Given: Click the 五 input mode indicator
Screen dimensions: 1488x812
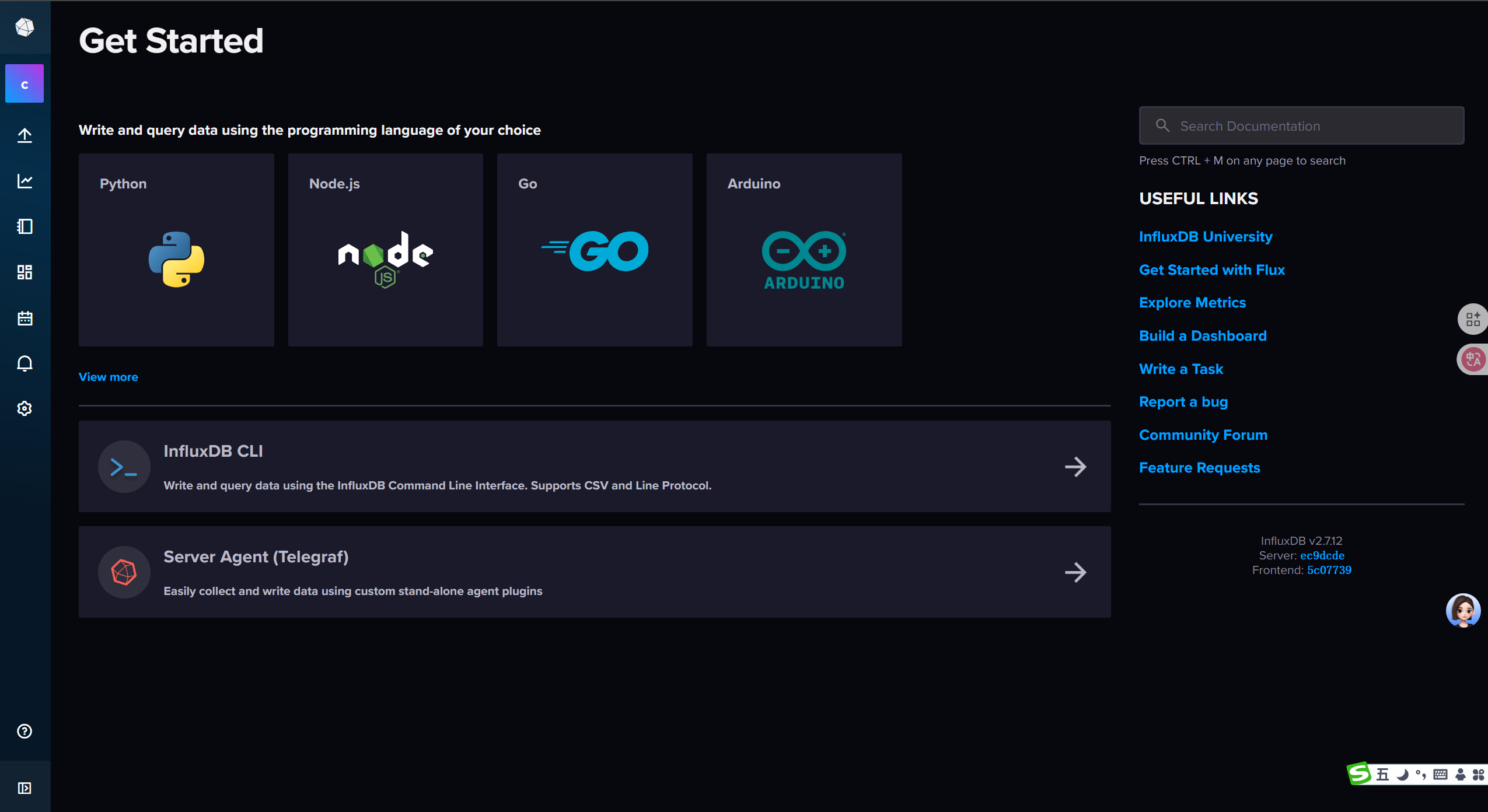Looking at the screenshot, I should [1382, 775].
